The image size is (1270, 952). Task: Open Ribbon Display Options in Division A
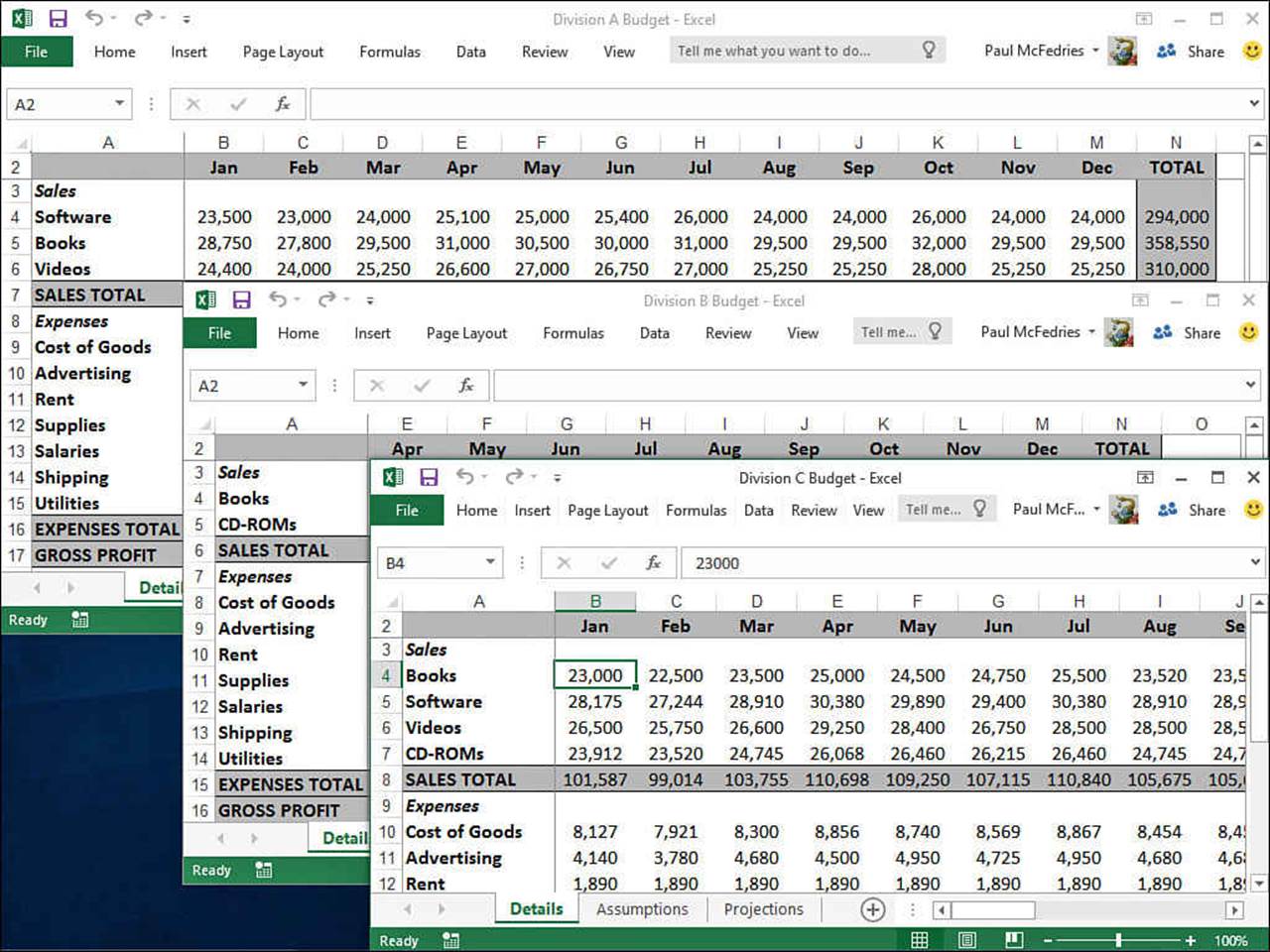point(1144,19)
